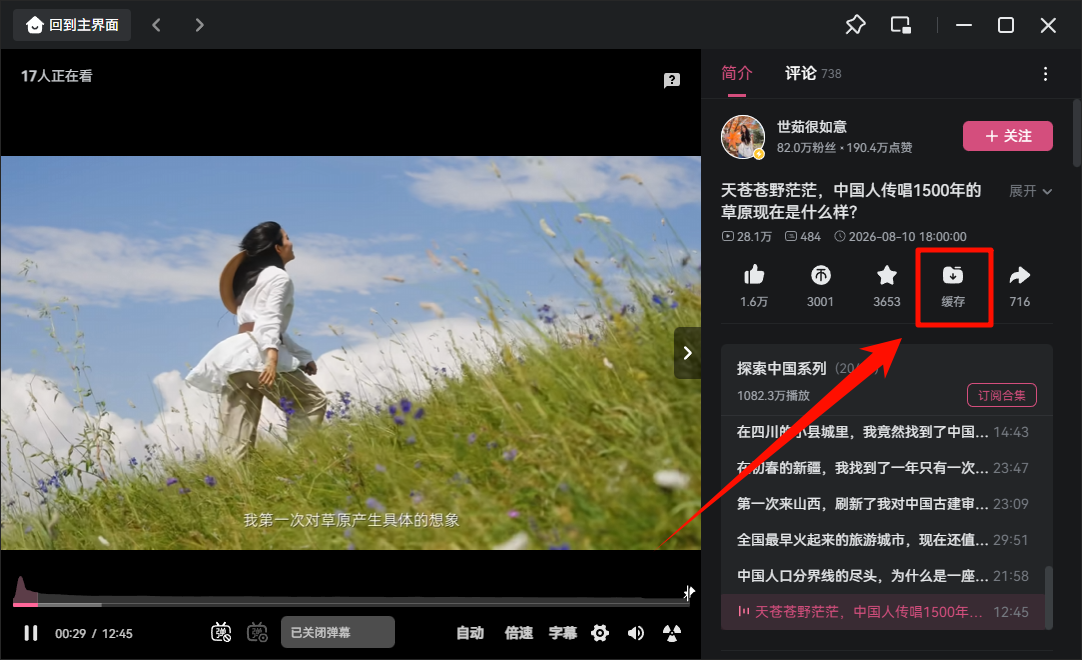Play 全国最早火起来的旅游城市 episode
The height and width of the screenshot is (660, 1082).
tap(883, 540)
